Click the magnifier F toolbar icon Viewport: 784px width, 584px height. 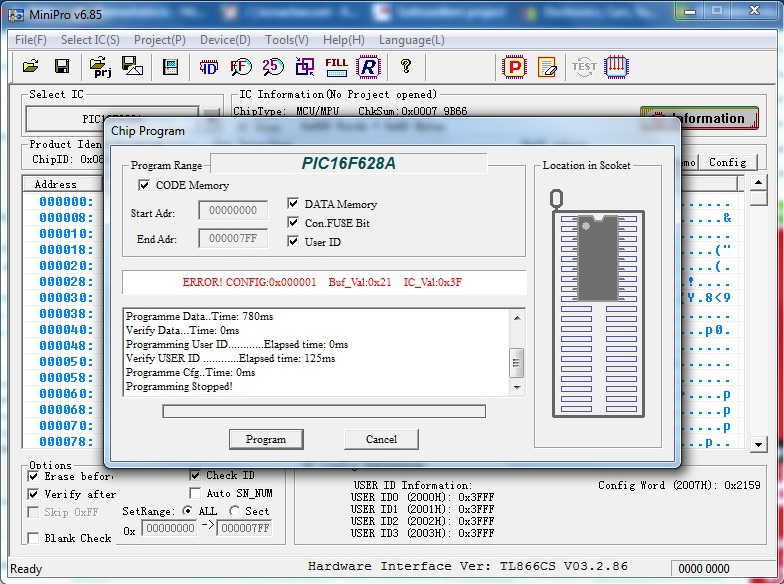[x=241, y=66]
